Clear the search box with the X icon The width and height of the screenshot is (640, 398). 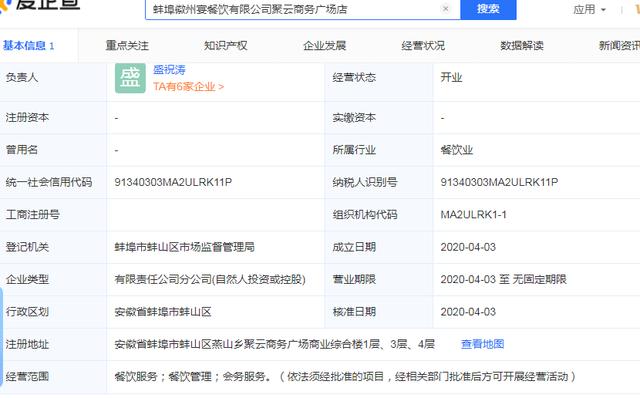(x=446, y=9)
